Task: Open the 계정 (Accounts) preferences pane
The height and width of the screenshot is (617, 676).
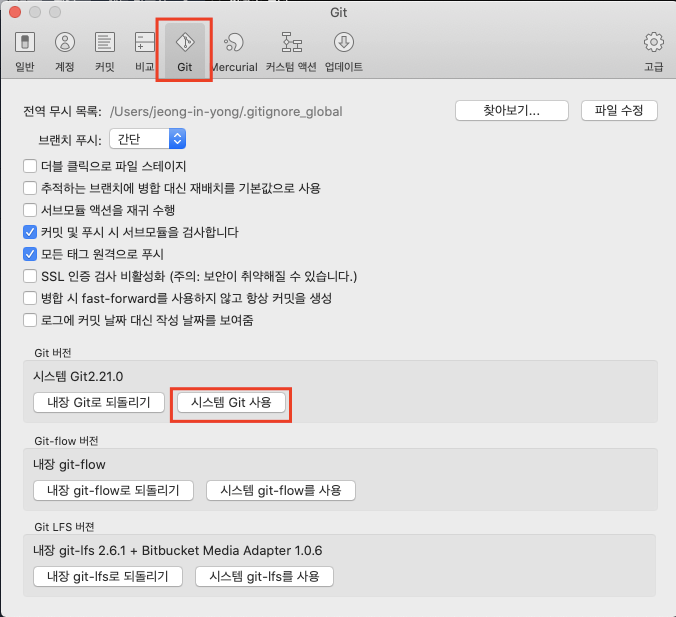Action: pyautogui.click(x=65, y=51)
